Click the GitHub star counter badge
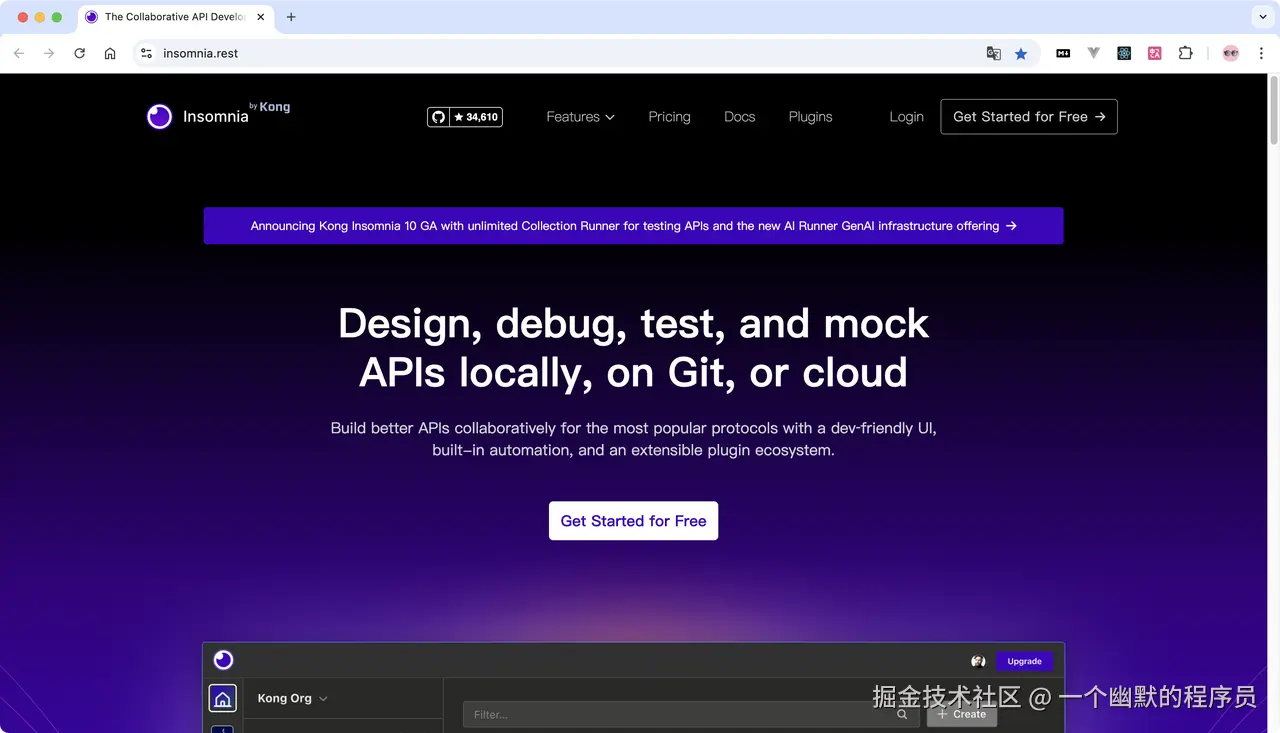1280x733 pixels. [x=464, y=116]
